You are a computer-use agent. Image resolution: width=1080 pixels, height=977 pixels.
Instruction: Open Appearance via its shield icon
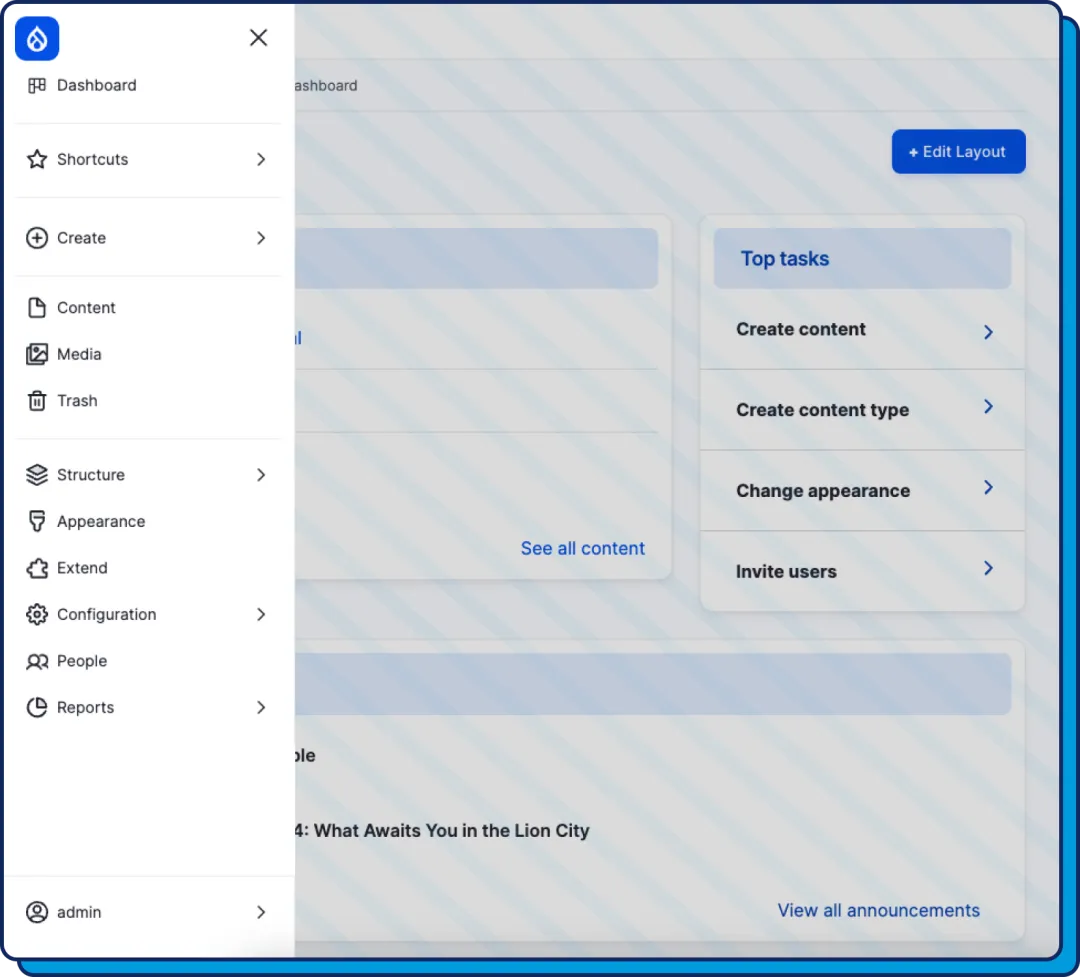coord(37,521)
